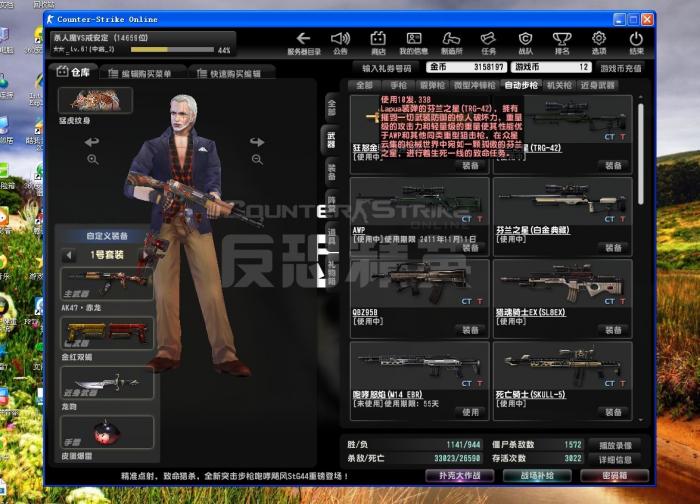
Task: Open the 咆哮怒焰 (M14 EBR) name link
Action: (x=387, y=395)
